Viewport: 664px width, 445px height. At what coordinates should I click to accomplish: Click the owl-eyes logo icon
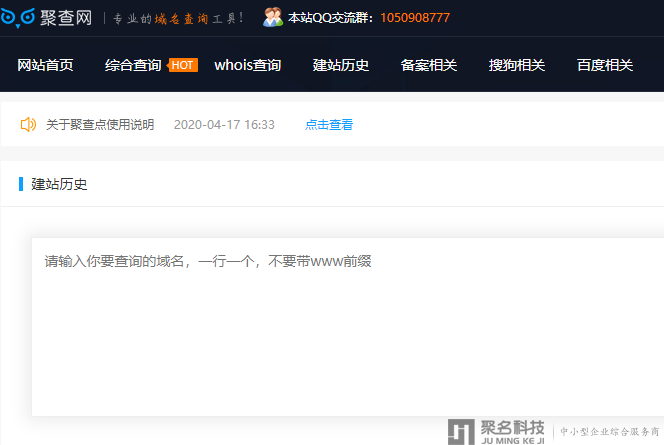(17, 18)
